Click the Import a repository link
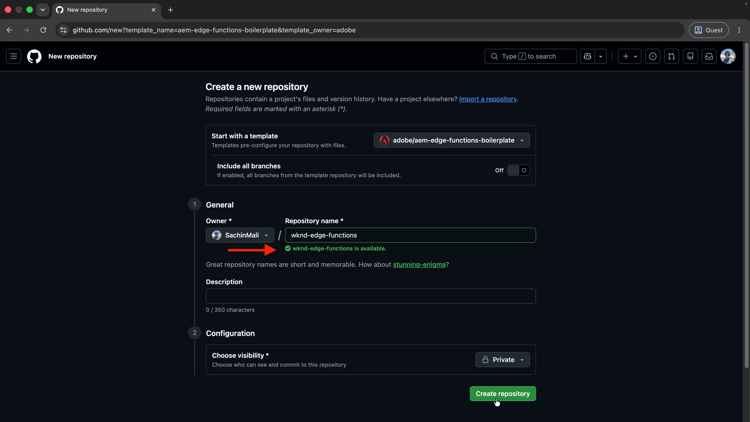This screenshot has width=750, height=422. coord(487,99)
